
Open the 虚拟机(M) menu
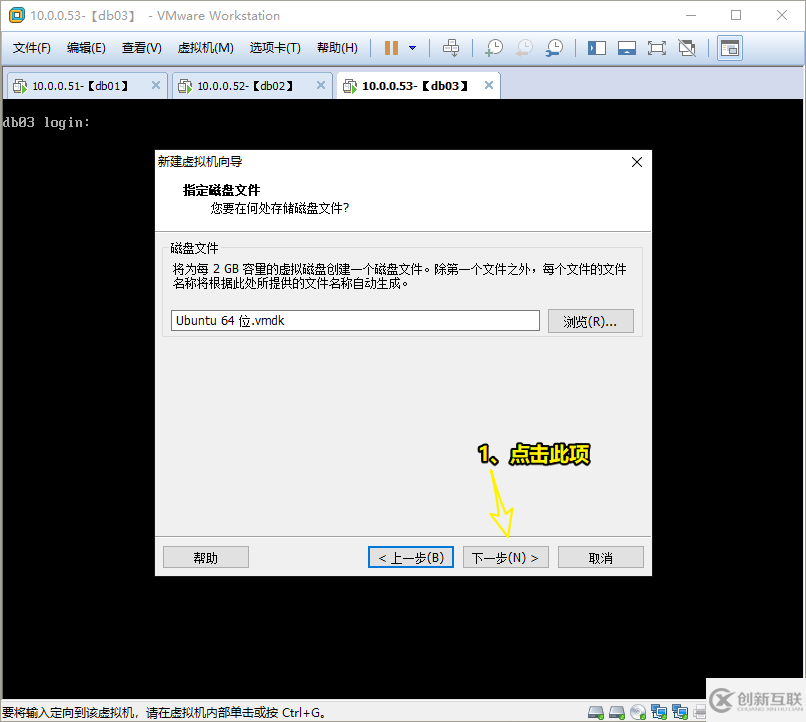(x=205, y=48)
